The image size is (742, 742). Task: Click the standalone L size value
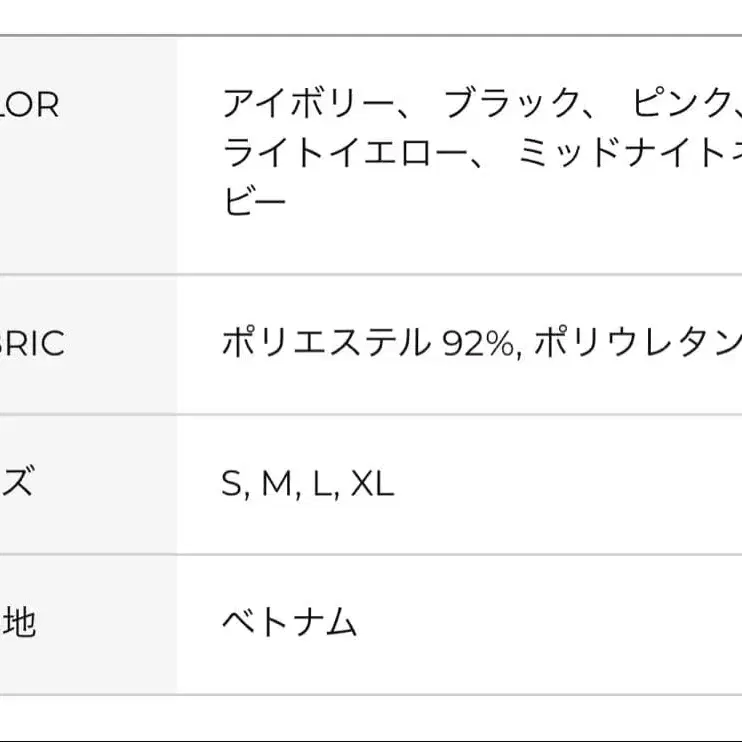click(320, 485)
